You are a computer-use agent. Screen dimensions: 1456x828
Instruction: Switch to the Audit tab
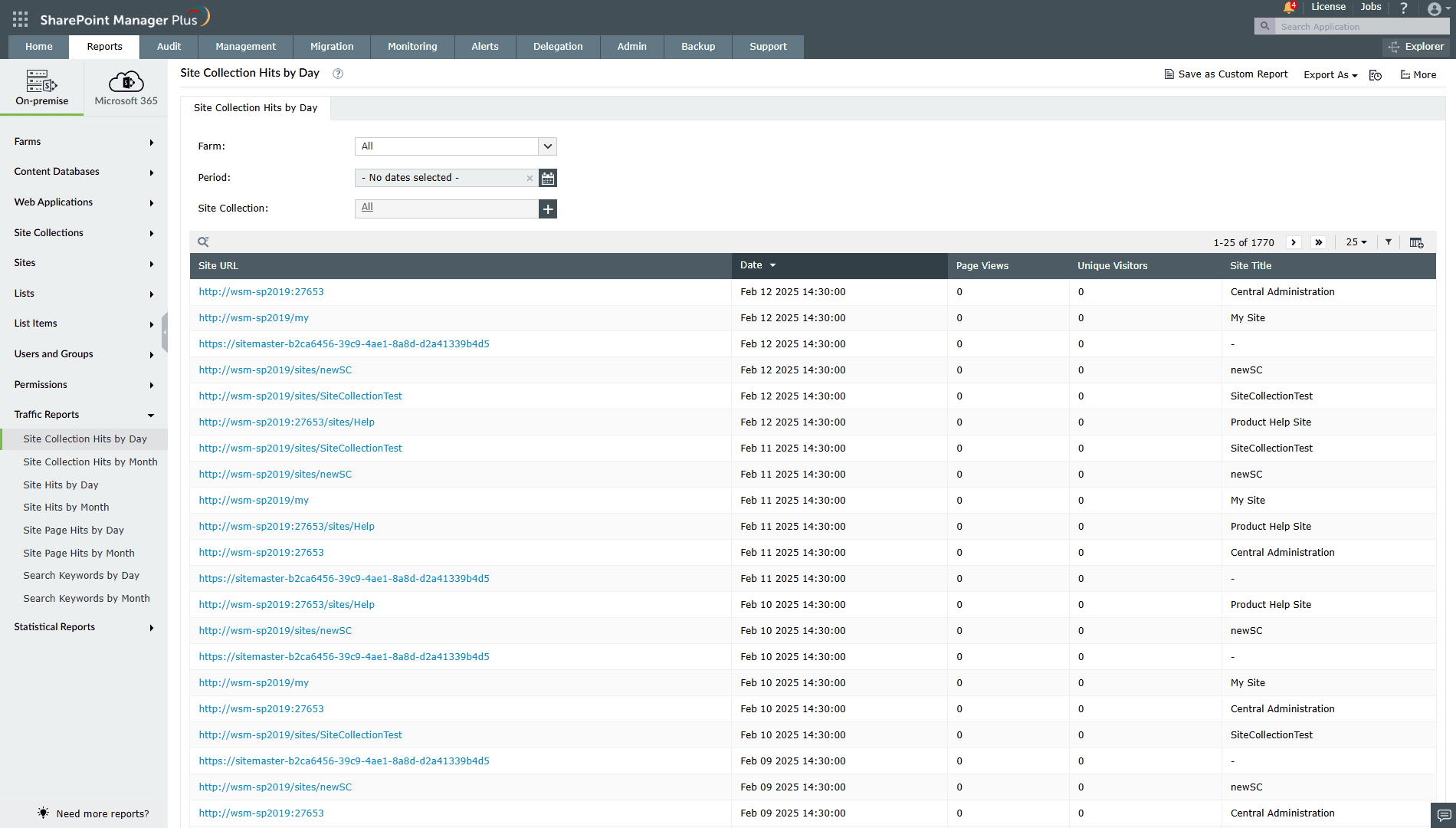click(x=169, y=47)
